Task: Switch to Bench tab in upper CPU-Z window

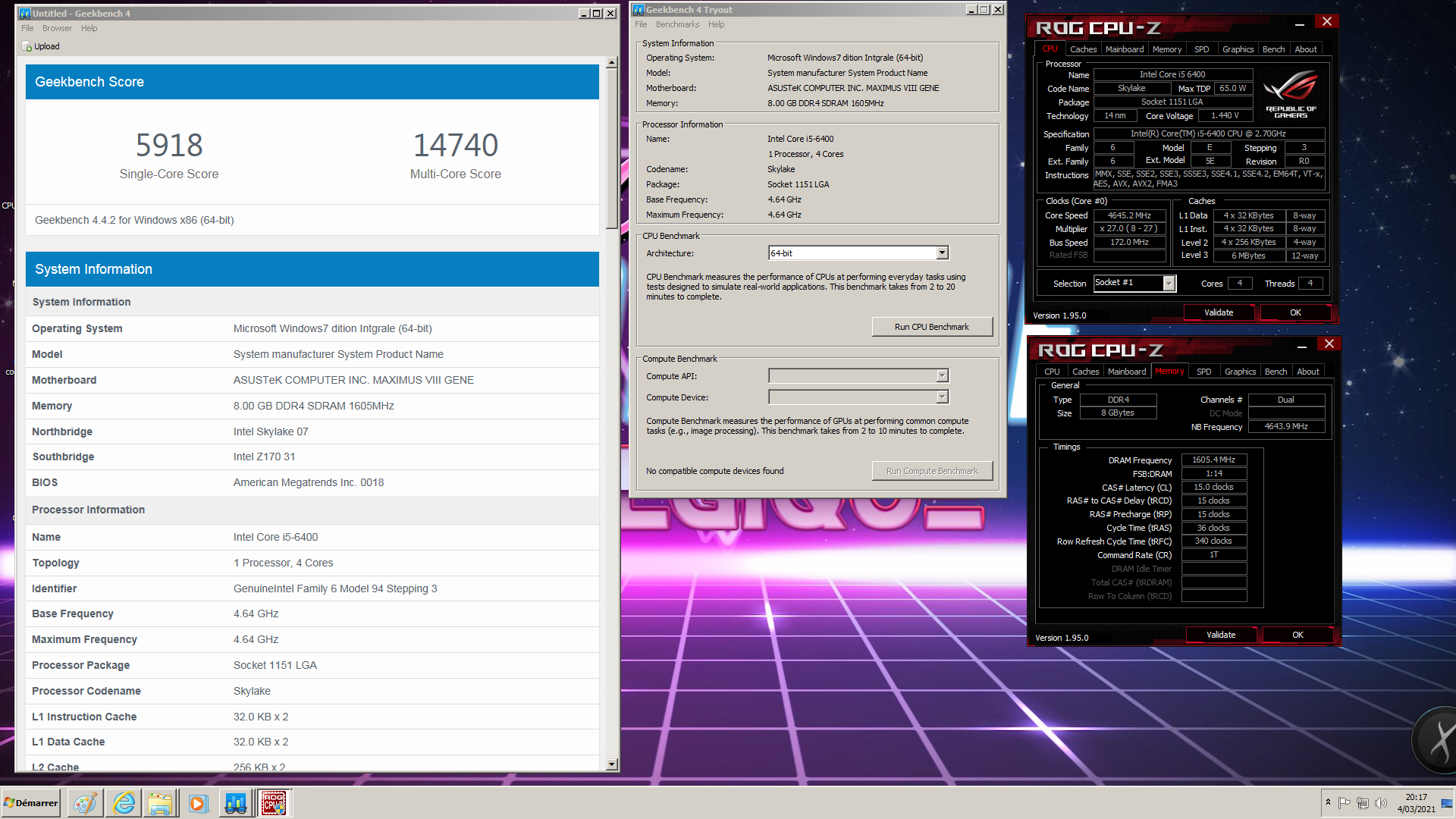Action: [1274, 49]
